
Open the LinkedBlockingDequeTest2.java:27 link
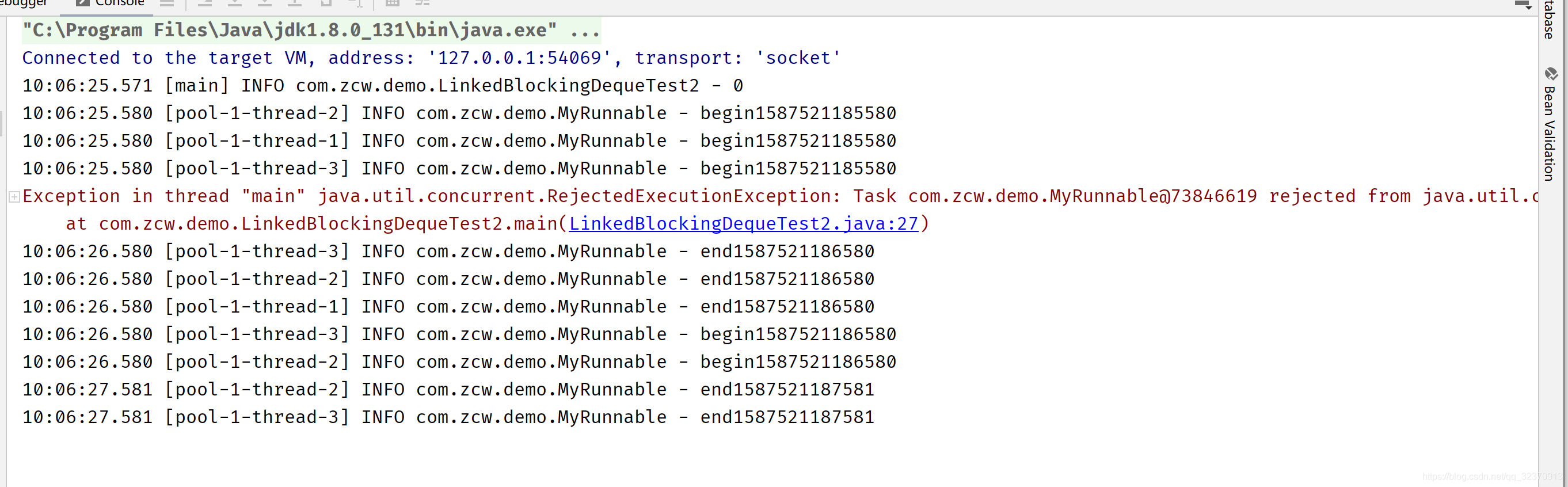click(x=743, y=224)
